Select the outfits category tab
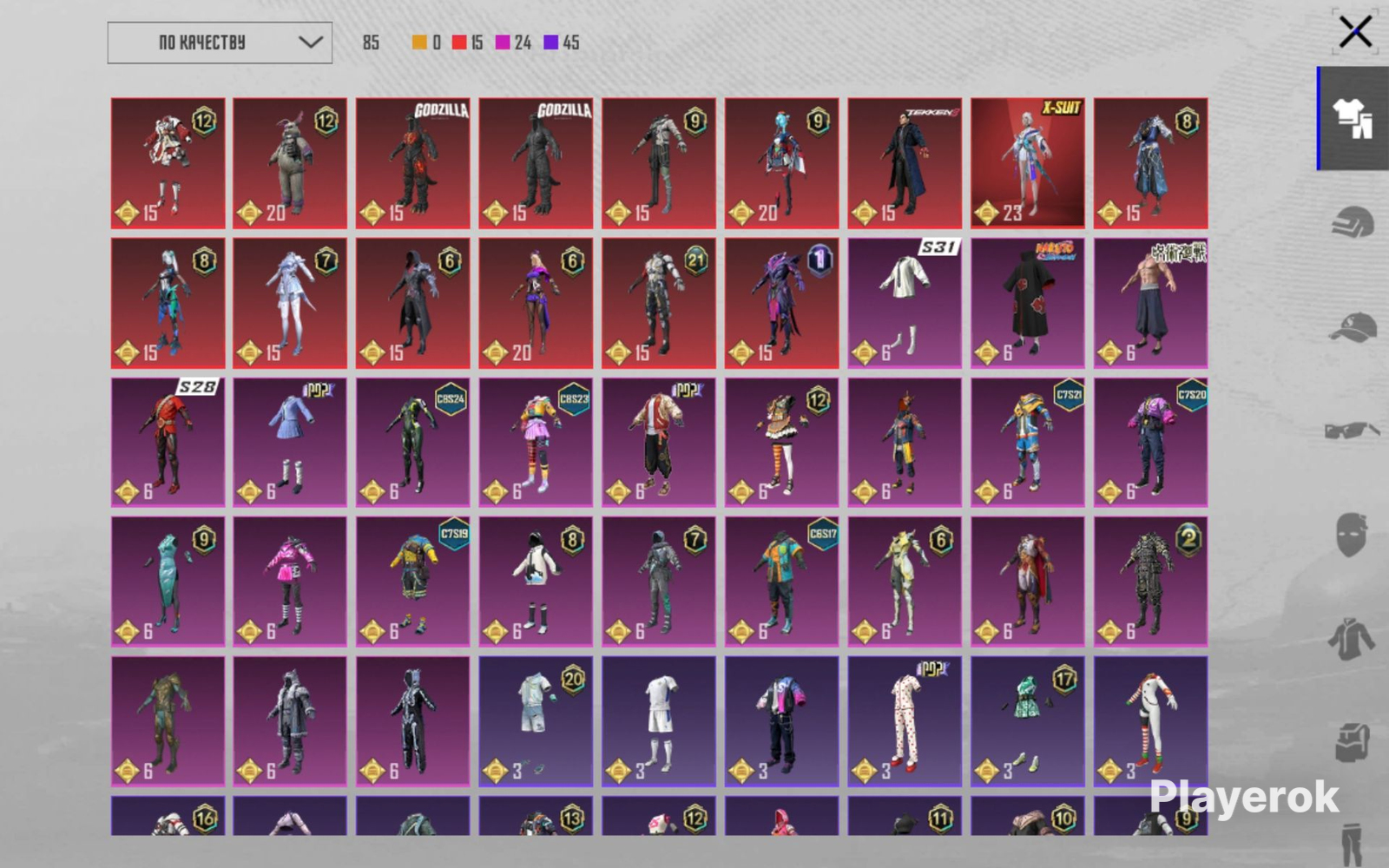This screenshot has width=1389, height=868. tap(1353, 118)
